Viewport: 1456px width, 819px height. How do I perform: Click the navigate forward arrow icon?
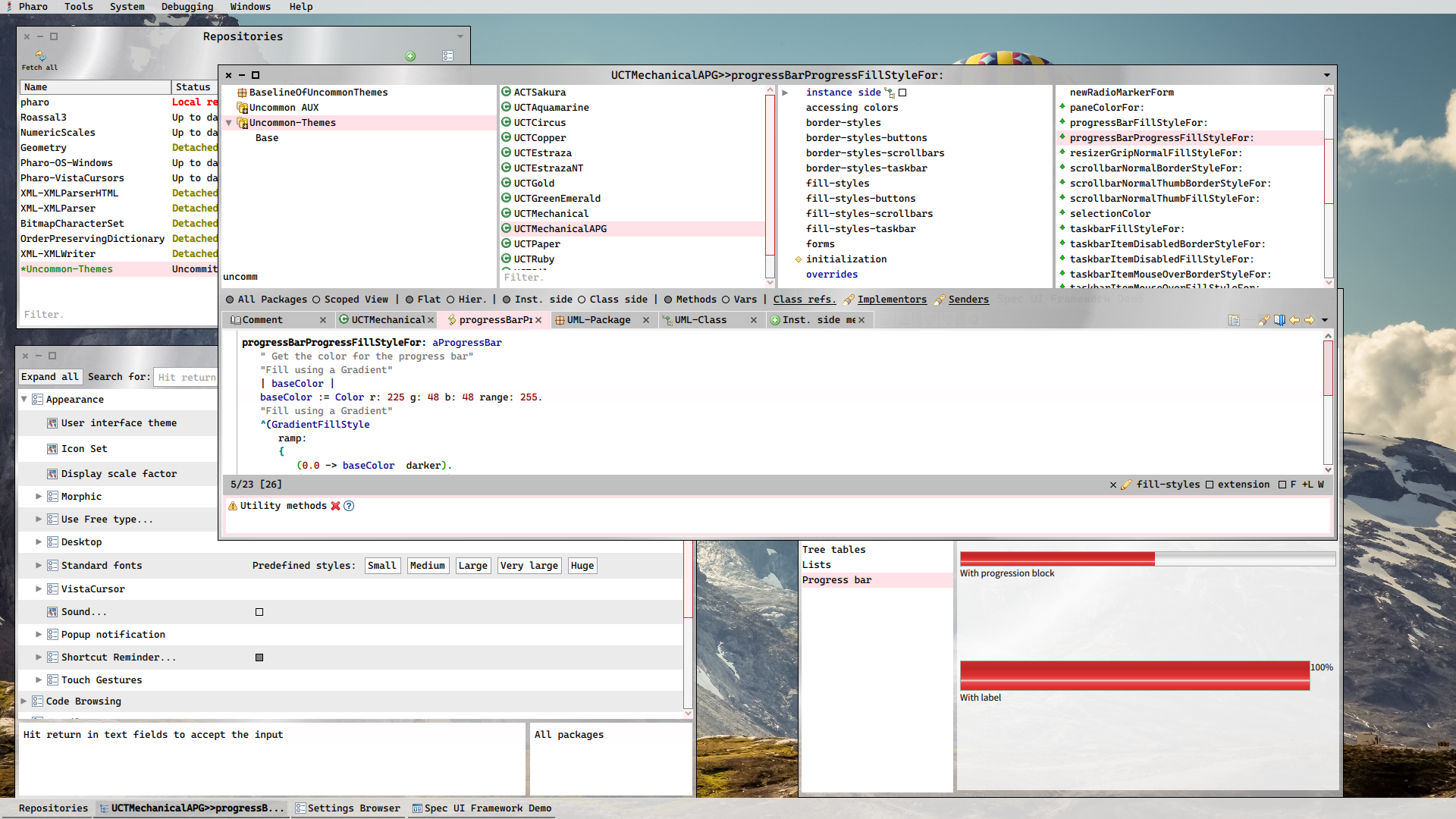[1310, 320]
